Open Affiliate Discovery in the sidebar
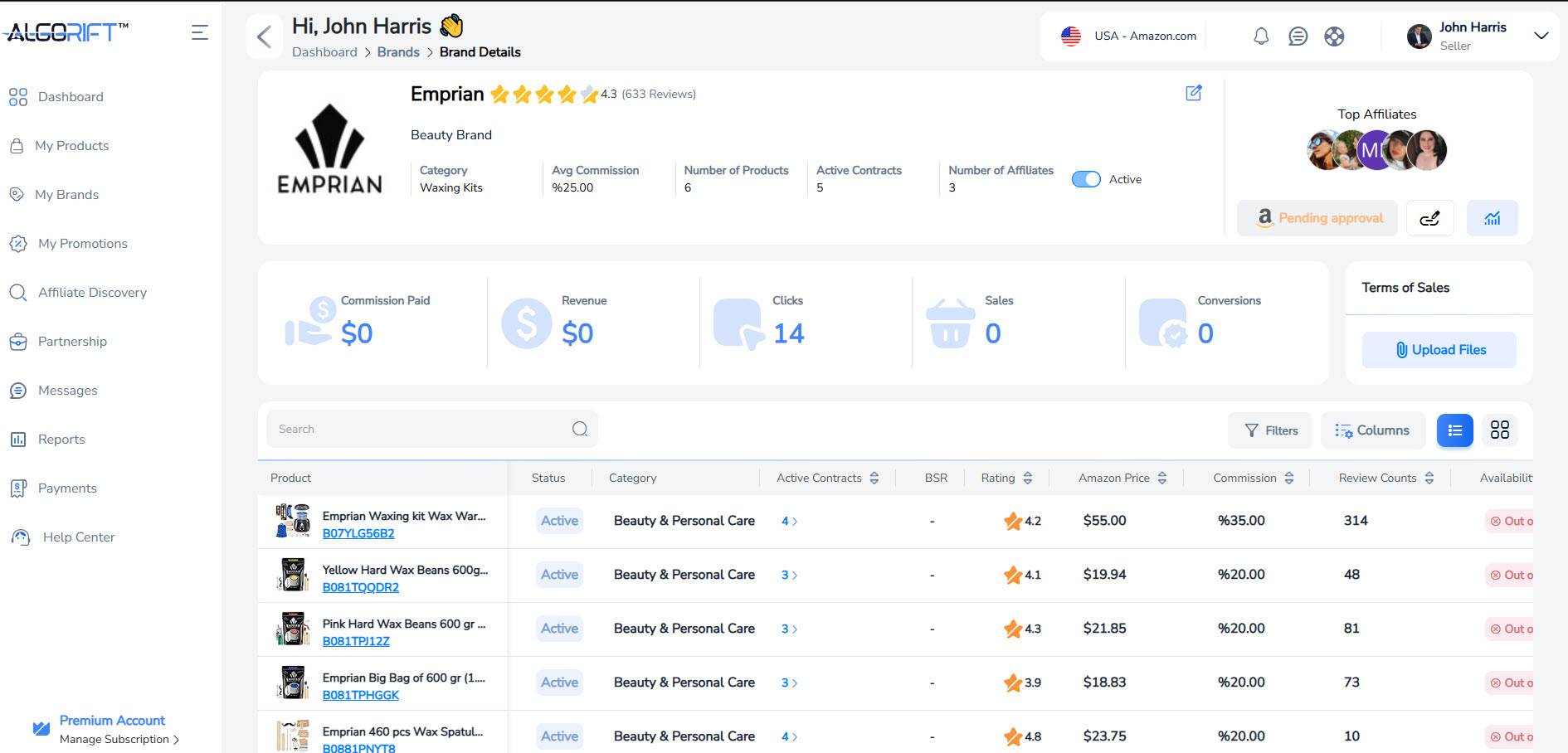Screen dimensions: 1568x753 tap(92, 293)
